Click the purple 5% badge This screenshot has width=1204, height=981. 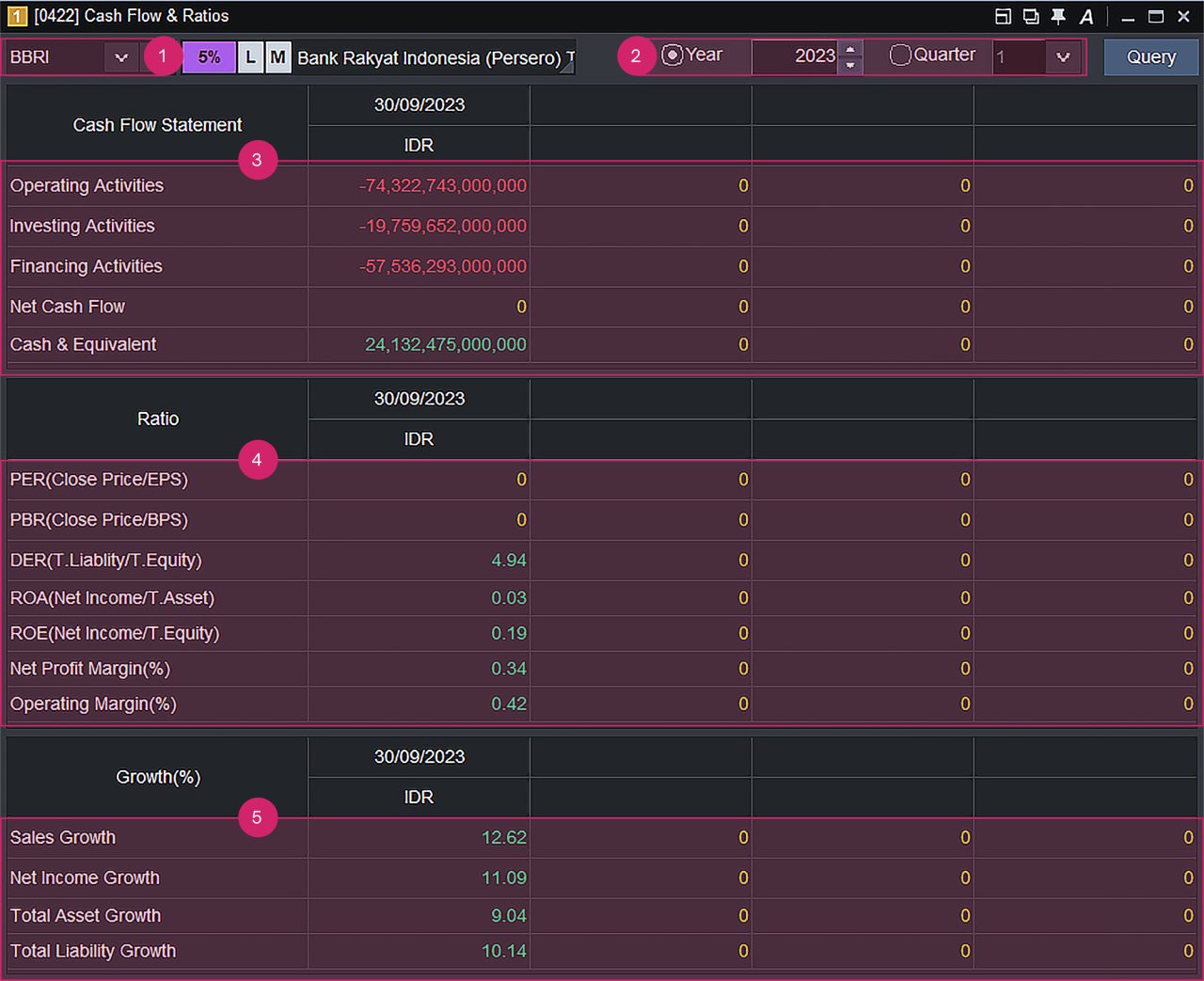pyautogui.click(x=209, y=57)
